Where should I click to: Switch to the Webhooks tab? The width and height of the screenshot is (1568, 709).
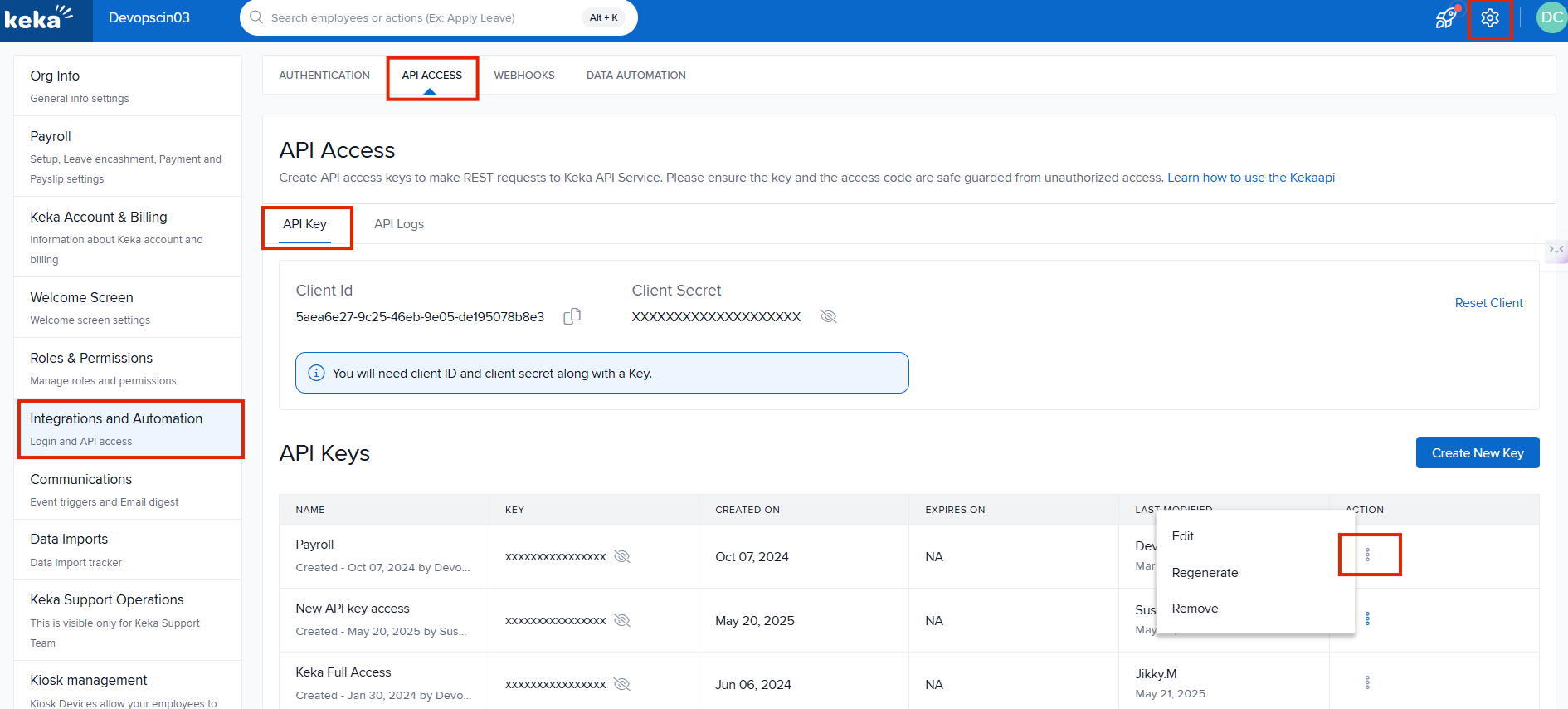coord(523,76)
